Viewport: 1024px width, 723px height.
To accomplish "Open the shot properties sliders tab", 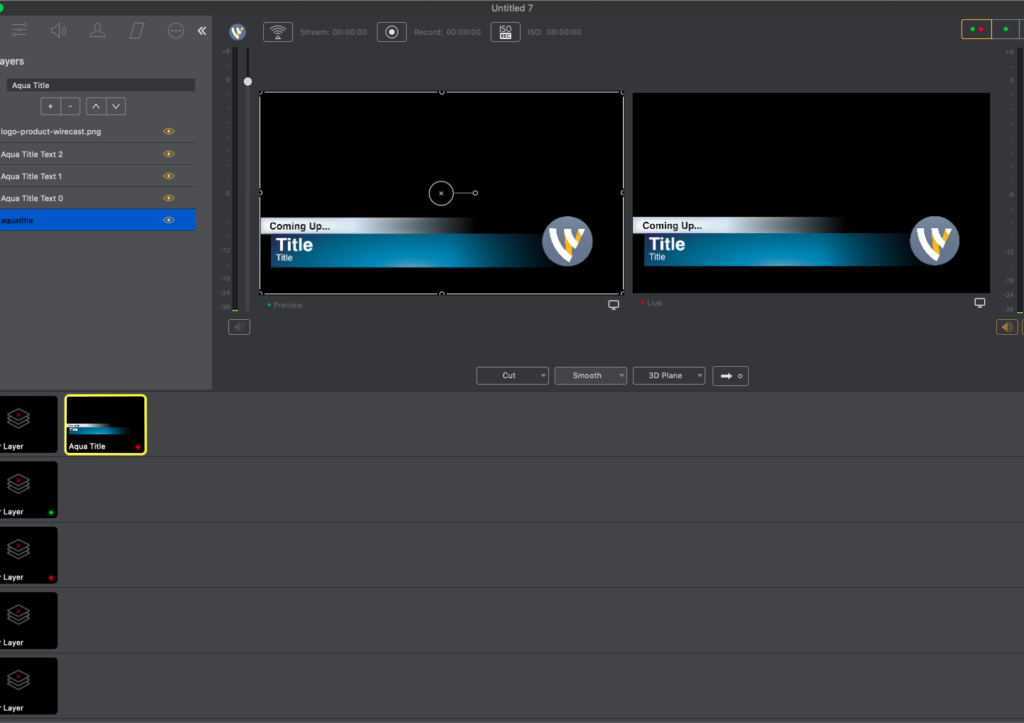I will coord(19,30).
